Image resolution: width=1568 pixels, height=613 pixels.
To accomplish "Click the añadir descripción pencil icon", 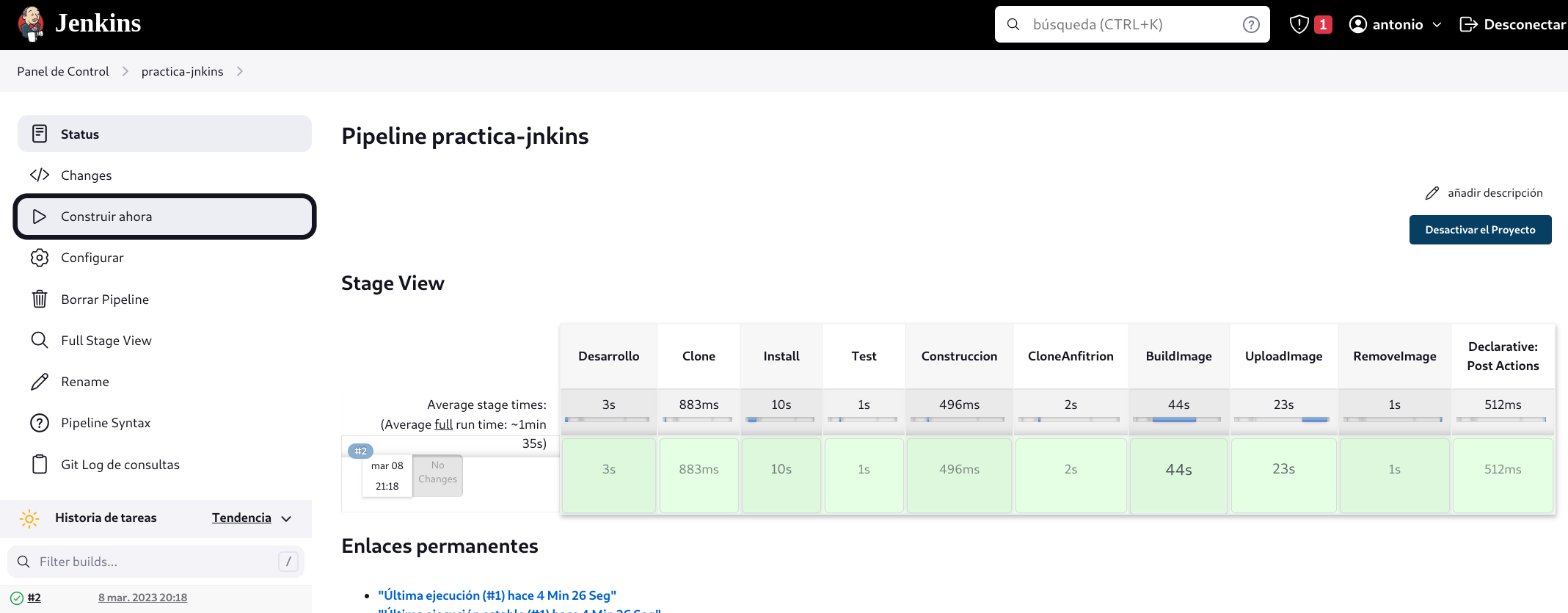I will 1432,193.
